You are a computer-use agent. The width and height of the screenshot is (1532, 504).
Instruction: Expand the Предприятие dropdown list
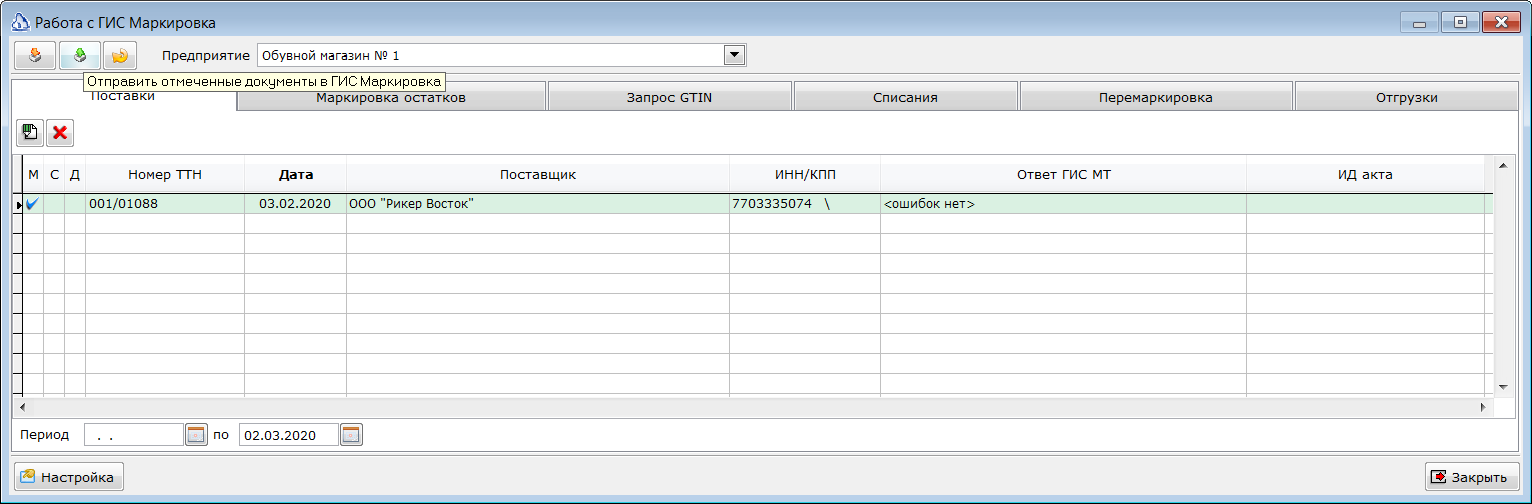point(735,55)
